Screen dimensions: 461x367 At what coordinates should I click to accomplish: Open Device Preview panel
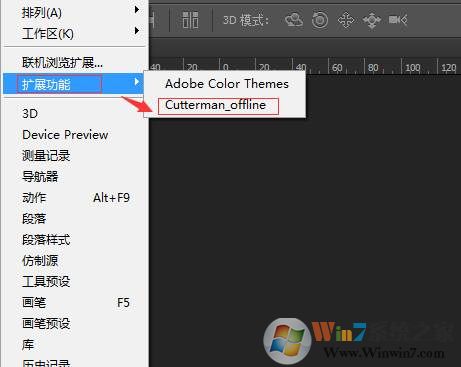(75, 135)
